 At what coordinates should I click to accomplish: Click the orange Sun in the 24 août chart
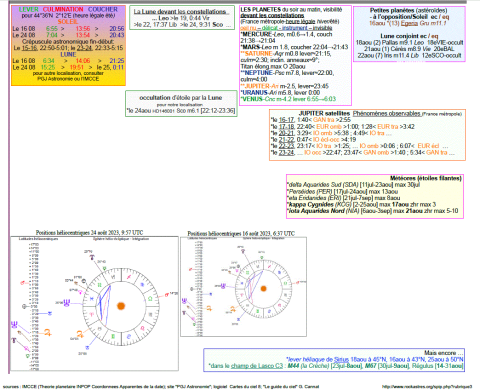121,306
